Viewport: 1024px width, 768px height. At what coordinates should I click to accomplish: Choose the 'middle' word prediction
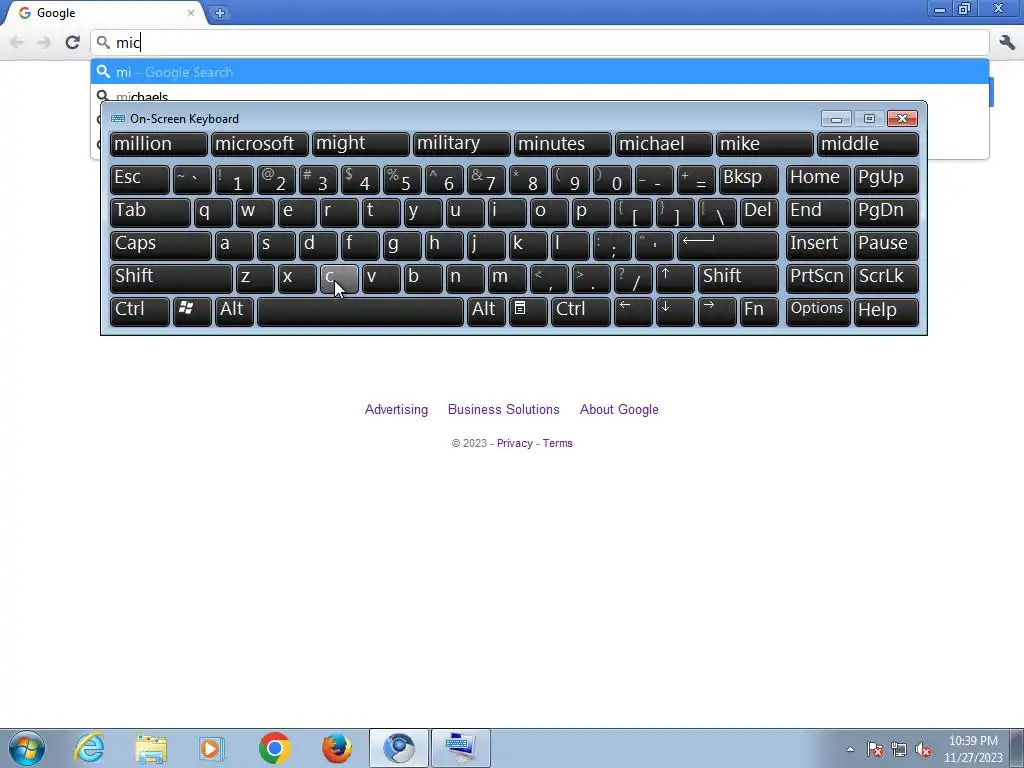[867, 144]
